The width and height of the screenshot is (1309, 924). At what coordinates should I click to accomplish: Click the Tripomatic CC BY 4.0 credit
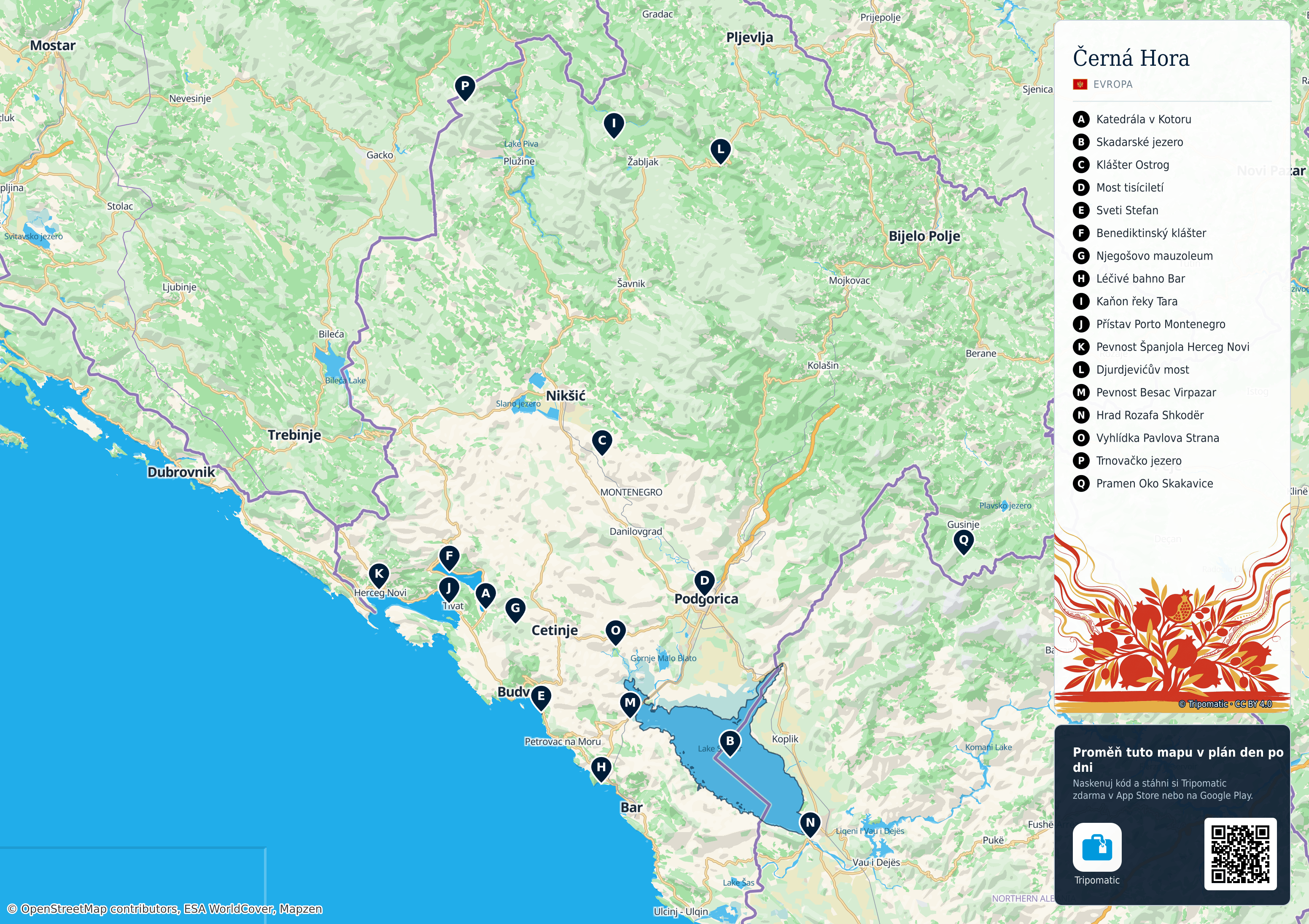coord(1226,704)
